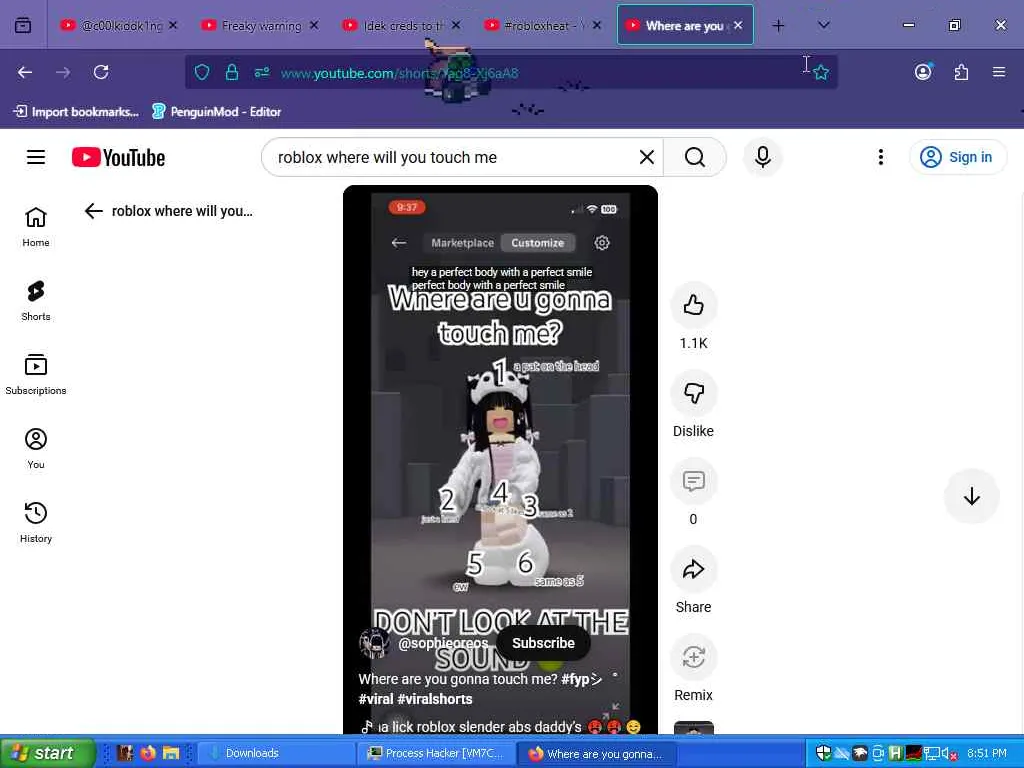Open the #viralshorts hashtag
This screenshot has height=768, width=1024.
point(434,699)
